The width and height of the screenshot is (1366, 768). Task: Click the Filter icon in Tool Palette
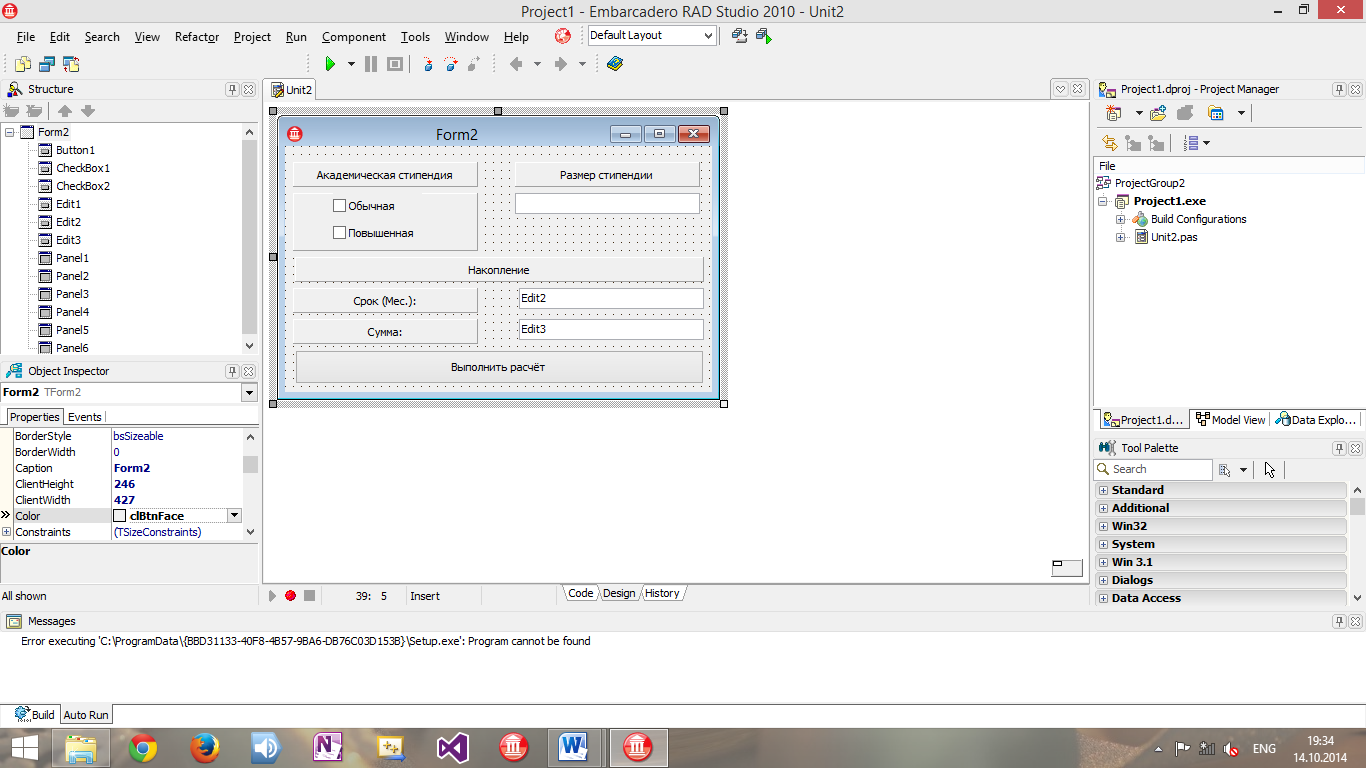[1225, 469]
